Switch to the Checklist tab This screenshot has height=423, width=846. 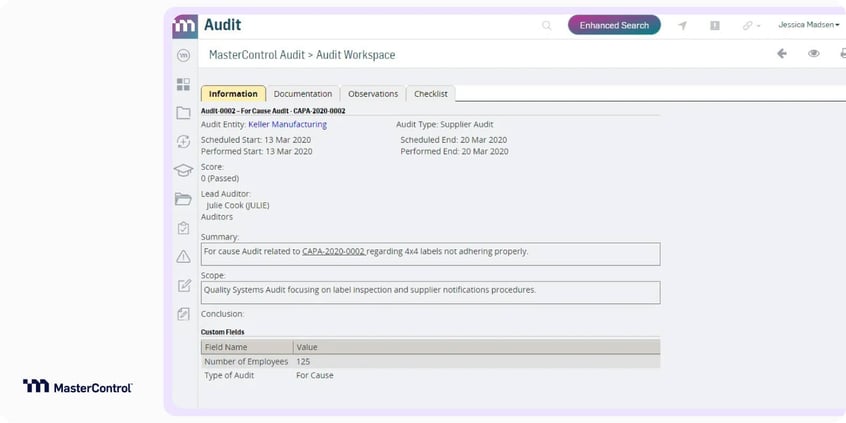pos(431,93)
